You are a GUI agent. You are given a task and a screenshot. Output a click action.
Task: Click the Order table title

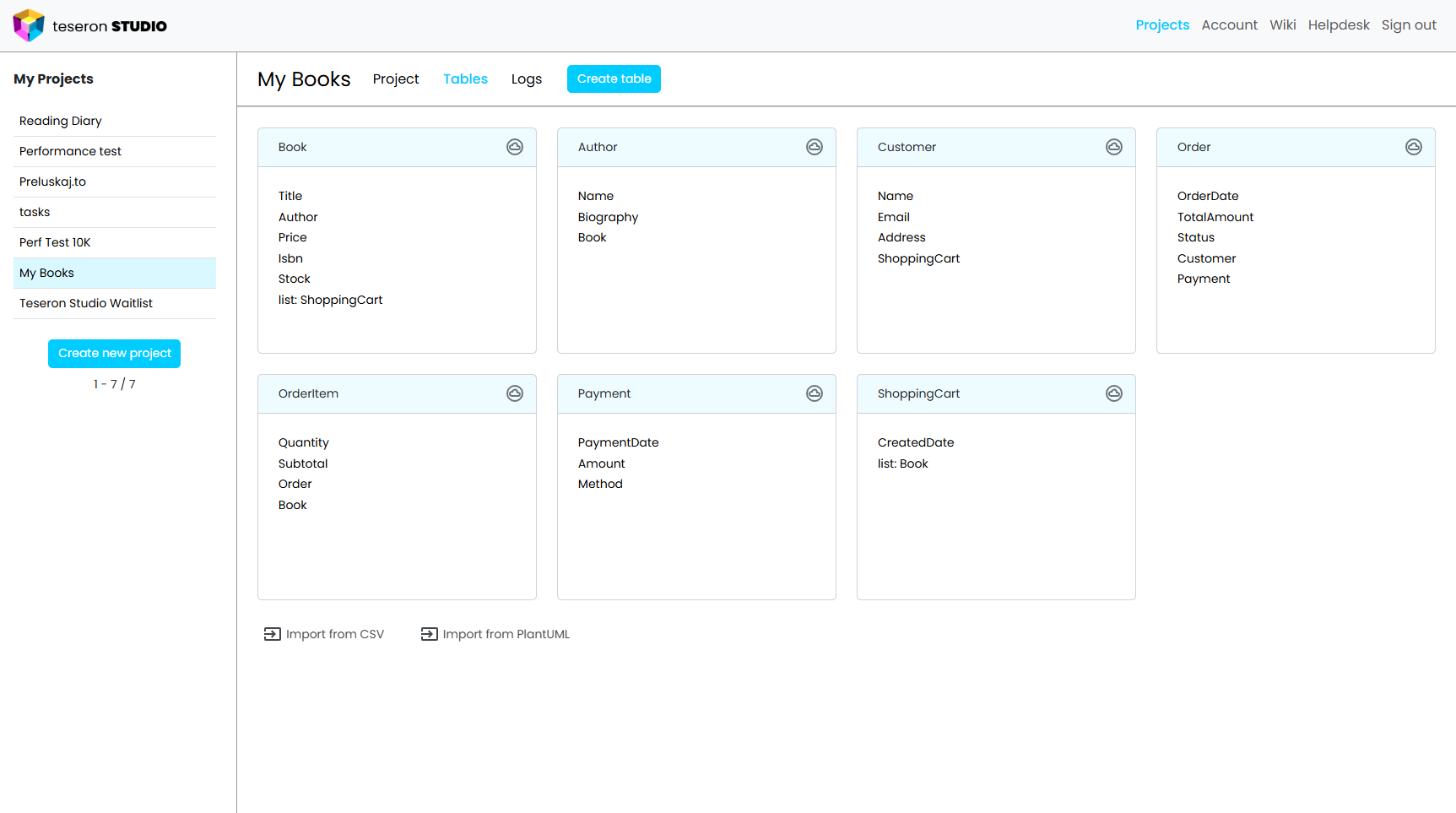[x=1193, y=147]
